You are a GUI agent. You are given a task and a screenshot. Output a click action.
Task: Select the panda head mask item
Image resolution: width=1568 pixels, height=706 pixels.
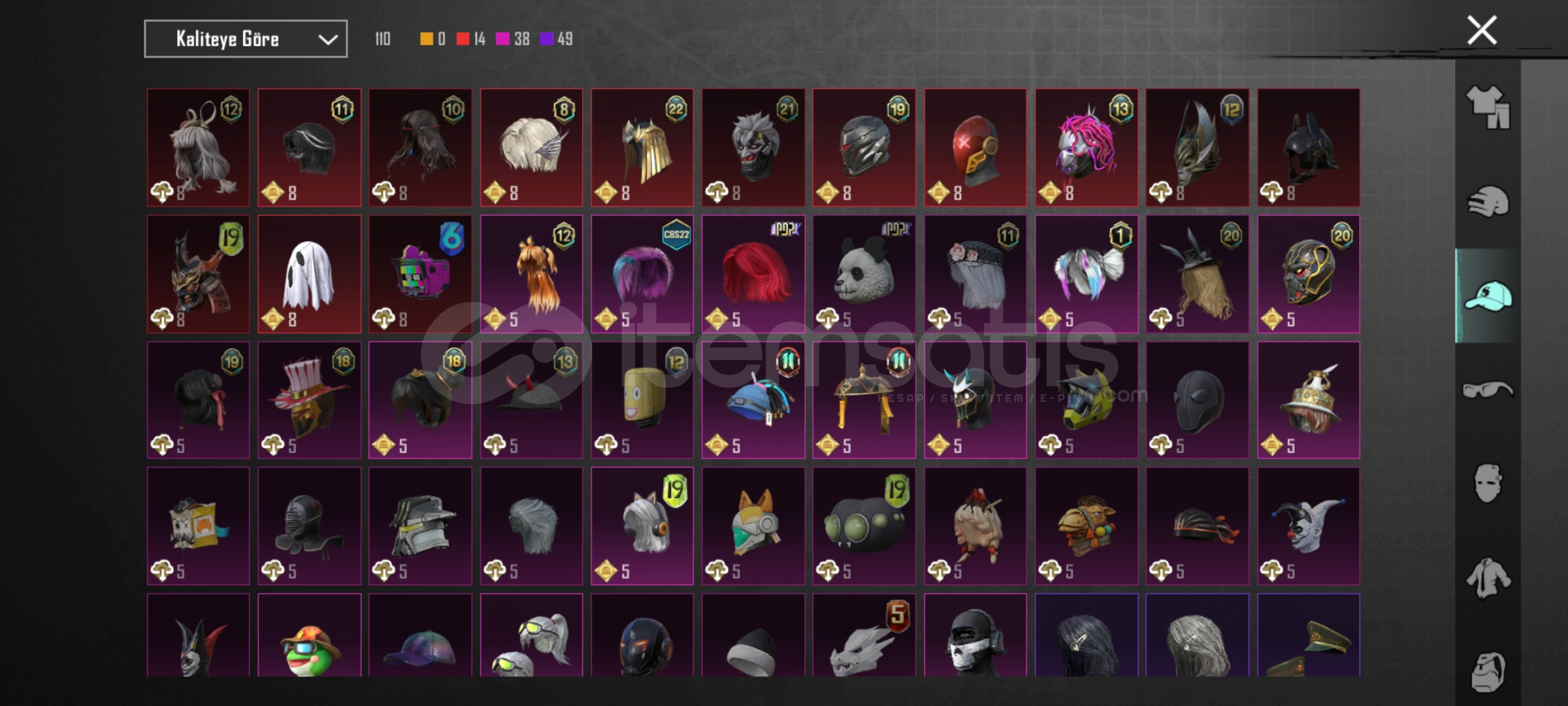(864, 274)
